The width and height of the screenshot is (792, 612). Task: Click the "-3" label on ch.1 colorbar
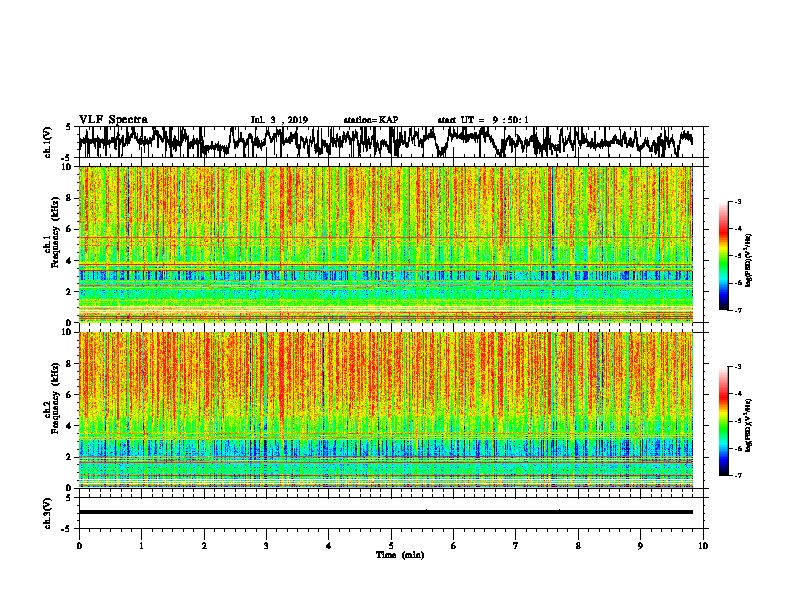tap(738, 202)
